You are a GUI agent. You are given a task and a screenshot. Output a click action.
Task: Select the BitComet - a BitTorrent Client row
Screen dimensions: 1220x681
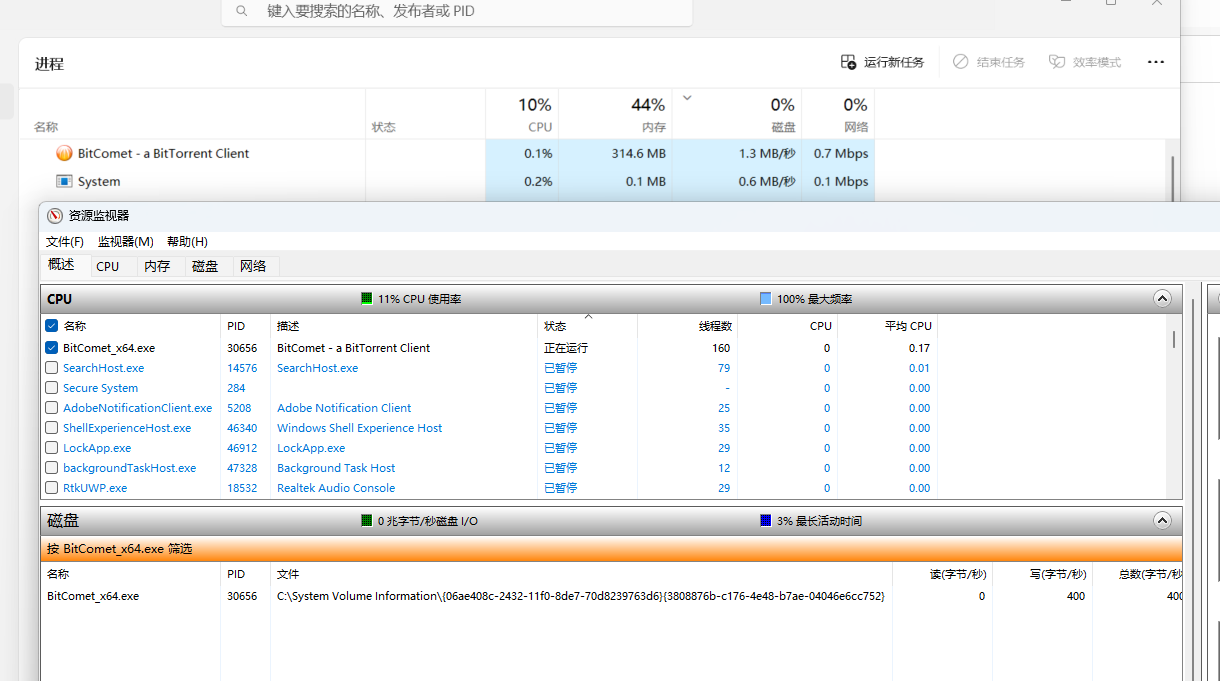click(446, 153)
